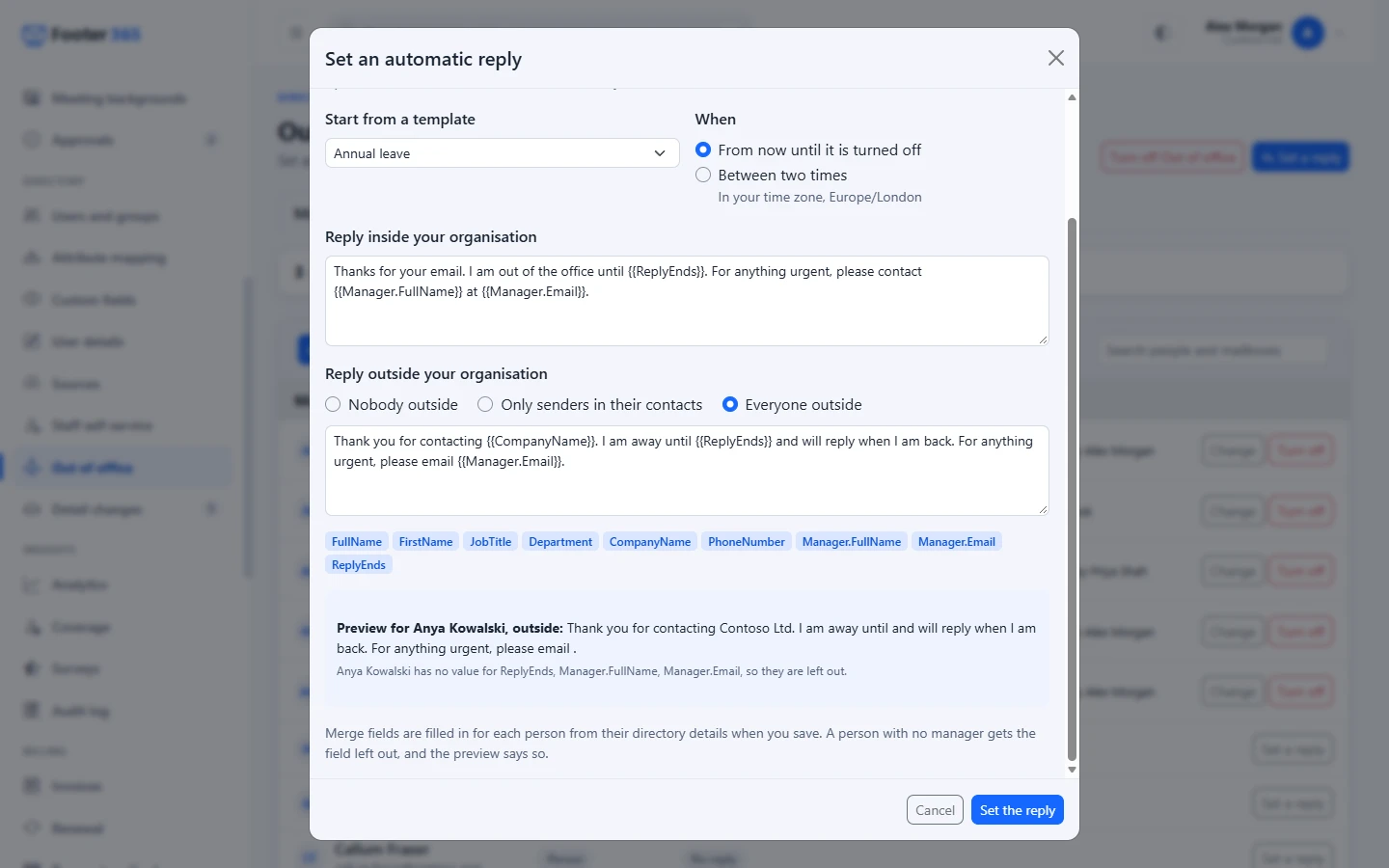Click the blue user avatar behind the dialog

click(x=1308, y=34)
